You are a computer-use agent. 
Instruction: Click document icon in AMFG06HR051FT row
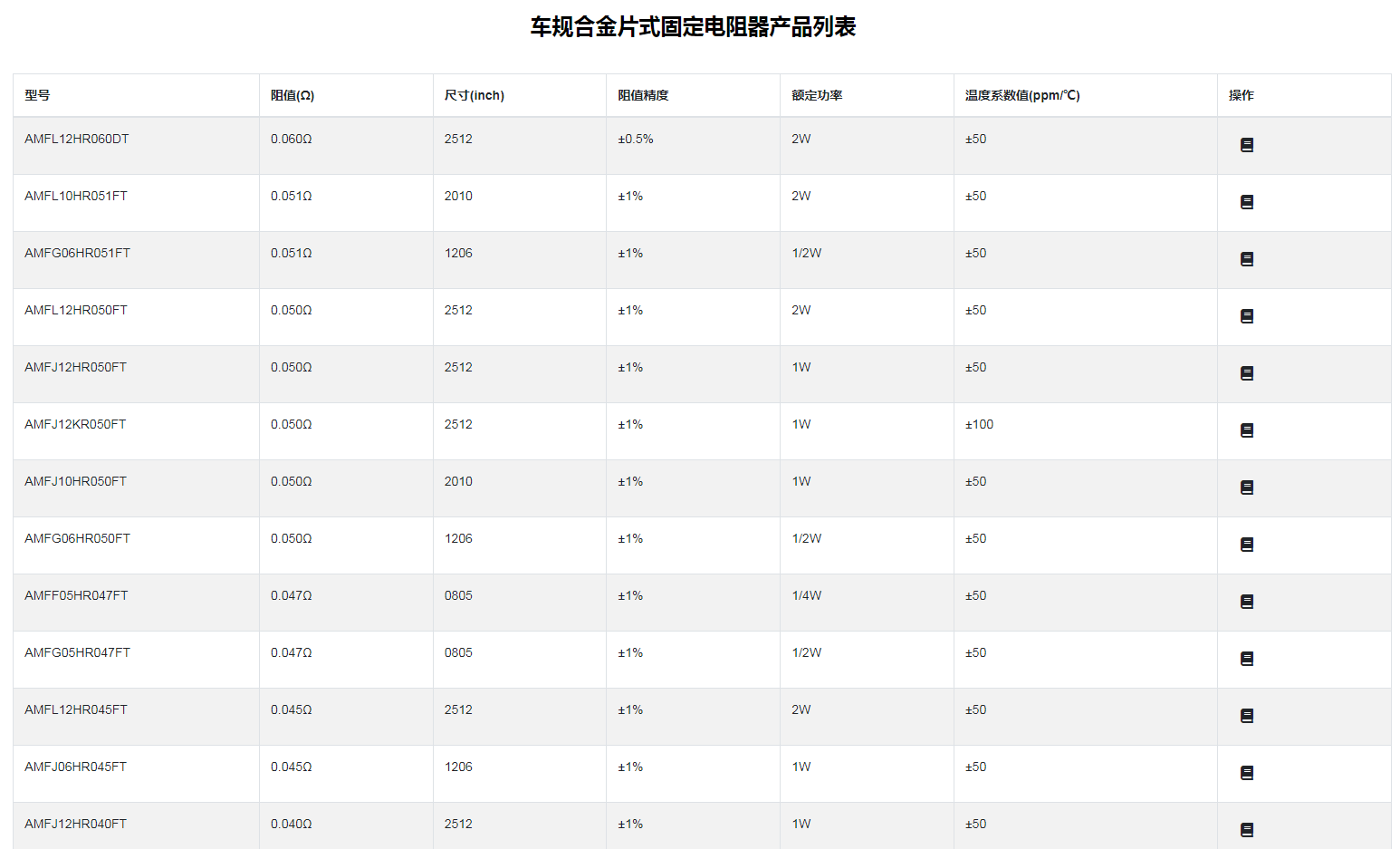[1247, 259]
